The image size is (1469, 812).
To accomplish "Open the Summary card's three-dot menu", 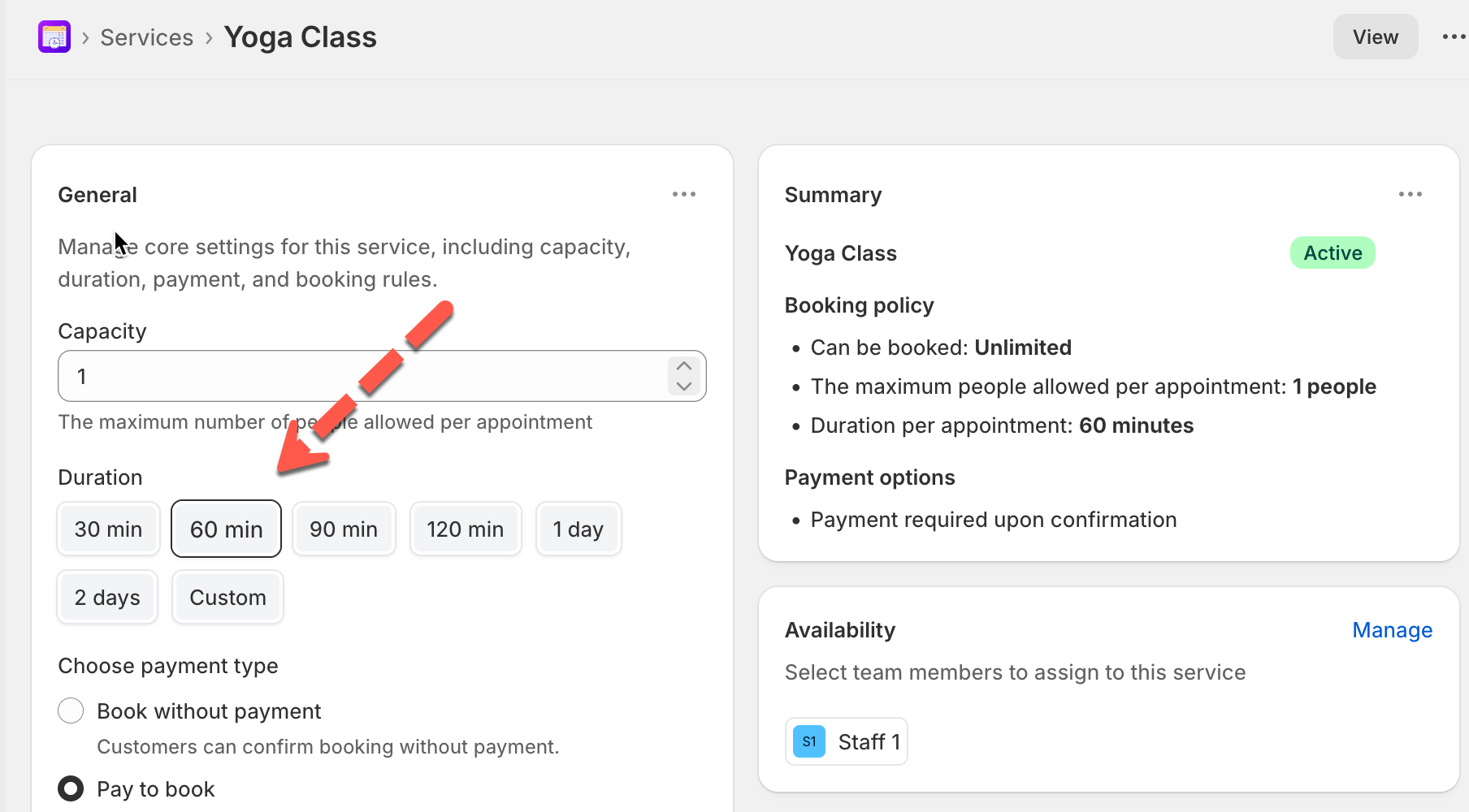I will (1410, 194).
